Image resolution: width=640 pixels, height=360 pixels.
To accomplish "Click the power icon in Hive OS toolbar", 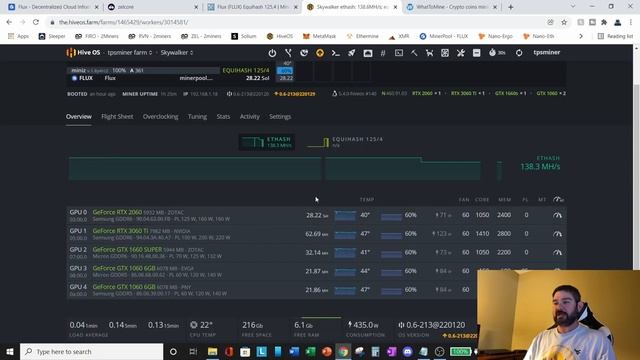I will coord(272,53).
